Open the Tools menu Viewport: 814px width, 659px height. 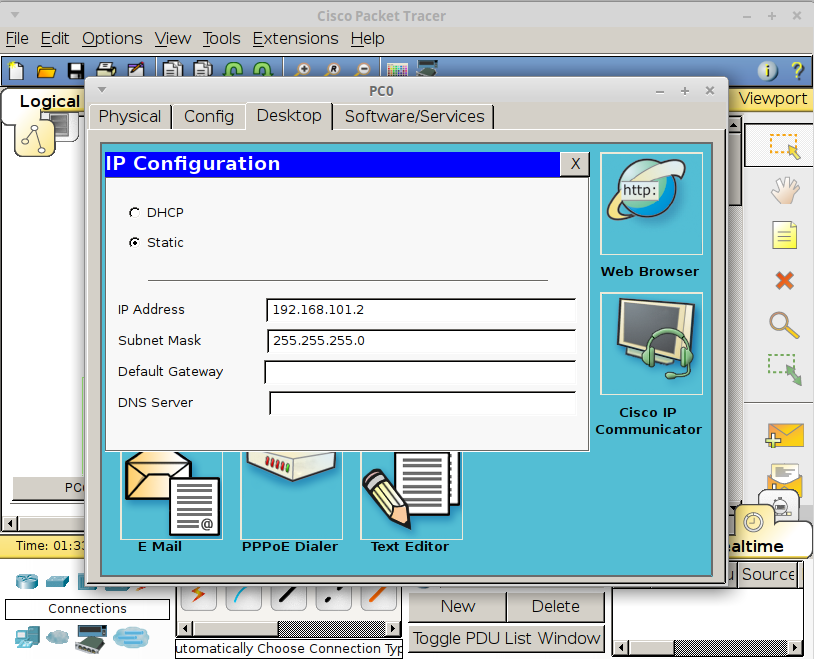(221, 39)
